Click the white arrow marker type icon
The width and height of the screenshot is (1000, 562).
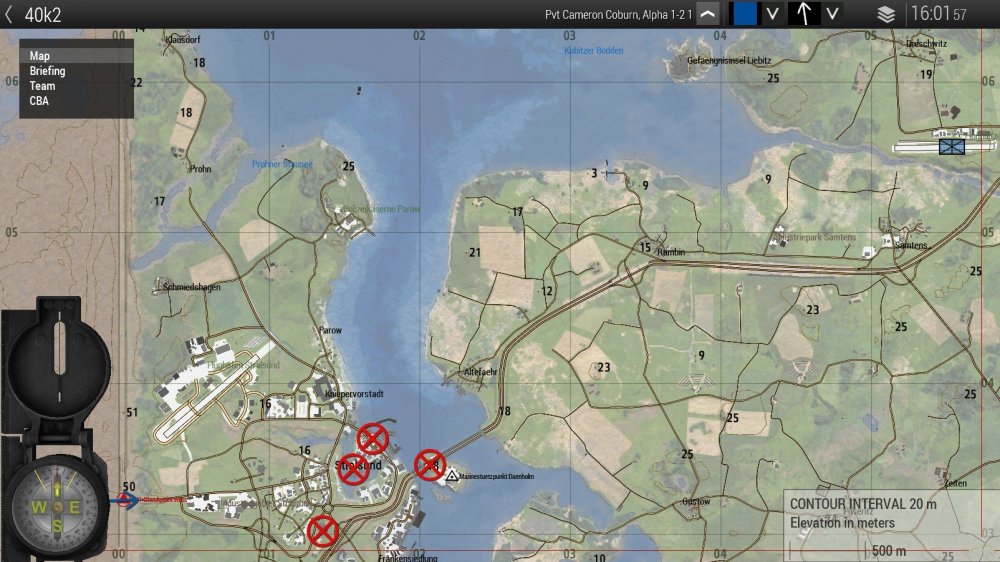[x=804, y=14]
